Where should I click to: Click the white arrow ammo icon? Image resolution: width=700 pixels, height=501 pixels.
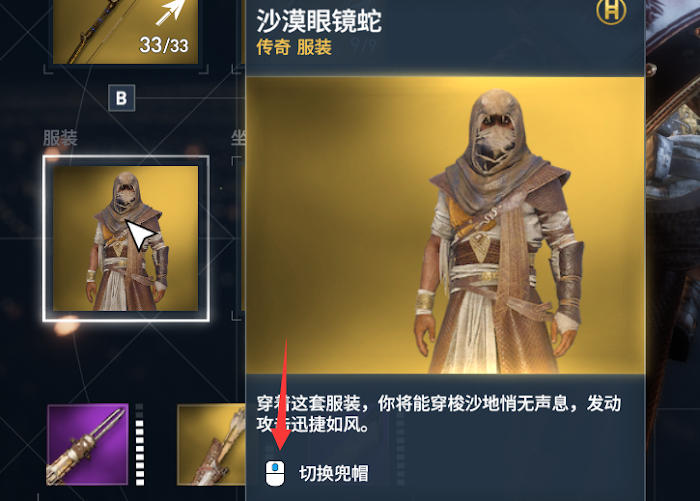click(171, 12)
